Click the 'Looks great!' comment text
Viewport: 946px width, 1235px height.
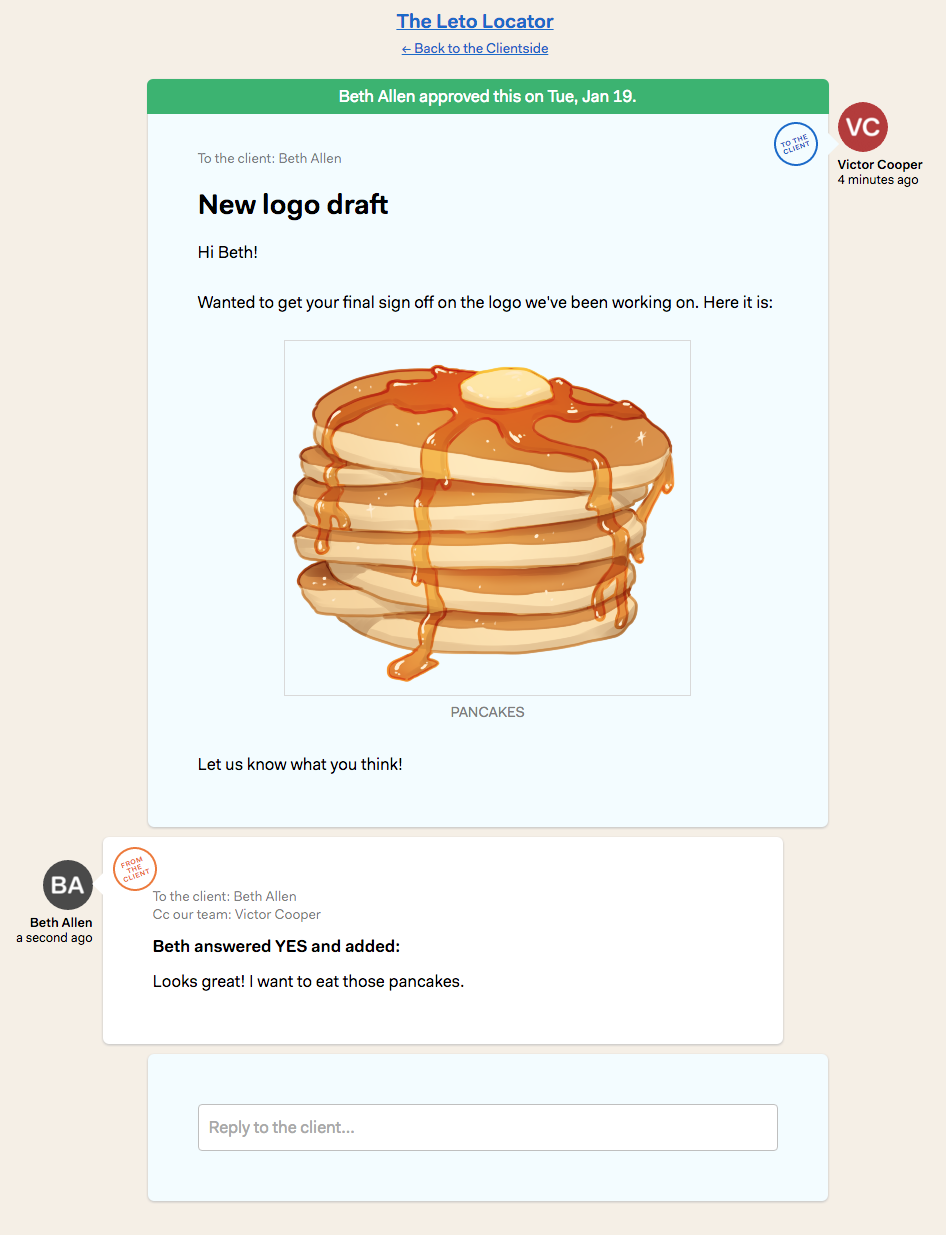click(x=308, y=981)
